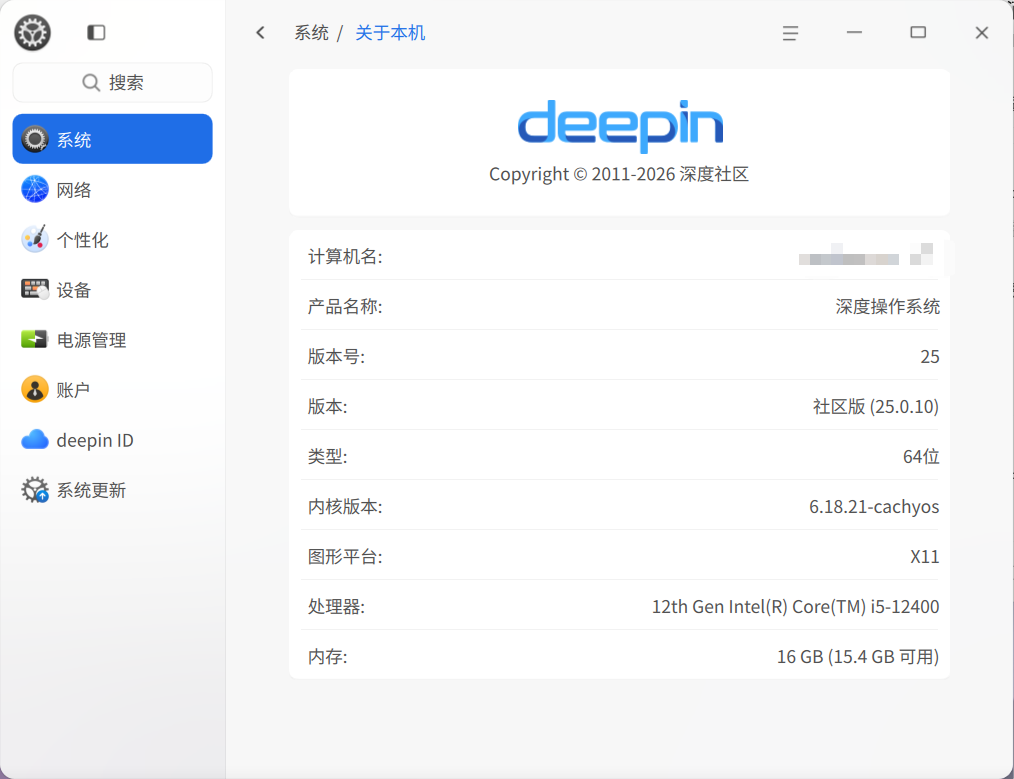Image resolution: width=1014 pixels, height=779 pixels.
Task: Open deepin ID cloud icon
Action: 35,439
